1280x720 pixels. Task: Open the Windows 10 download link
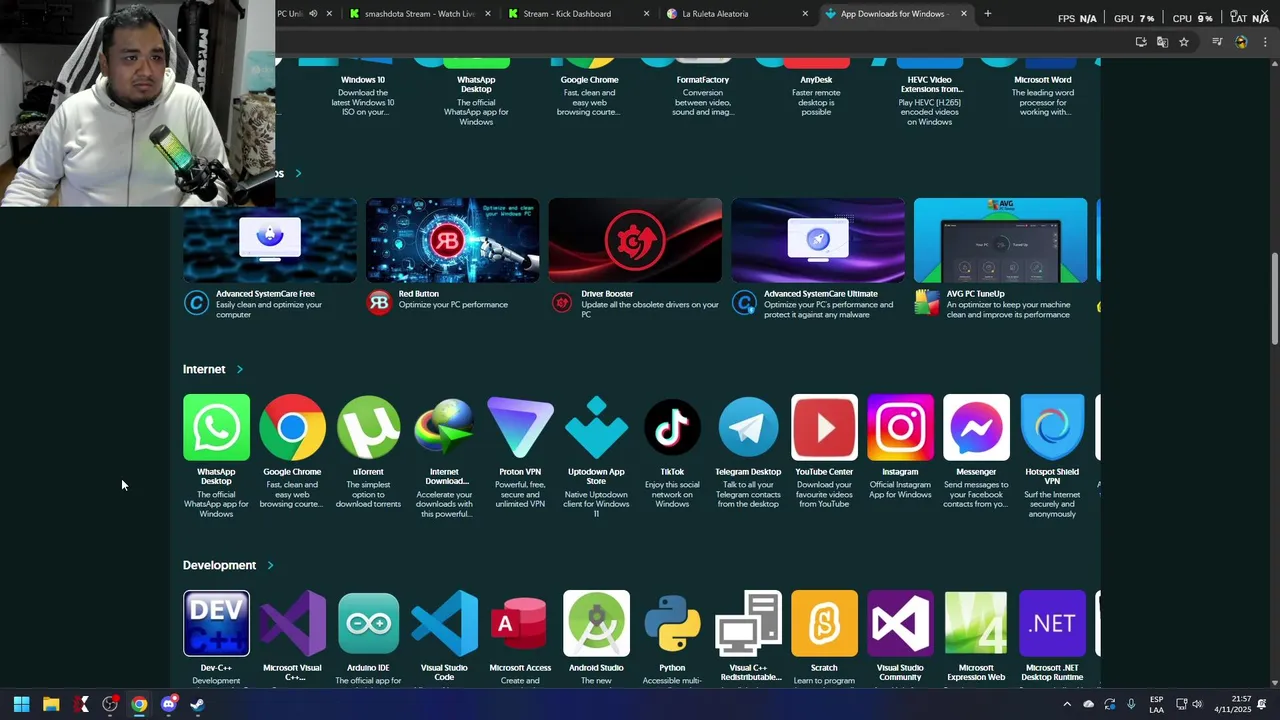[363, 80]
